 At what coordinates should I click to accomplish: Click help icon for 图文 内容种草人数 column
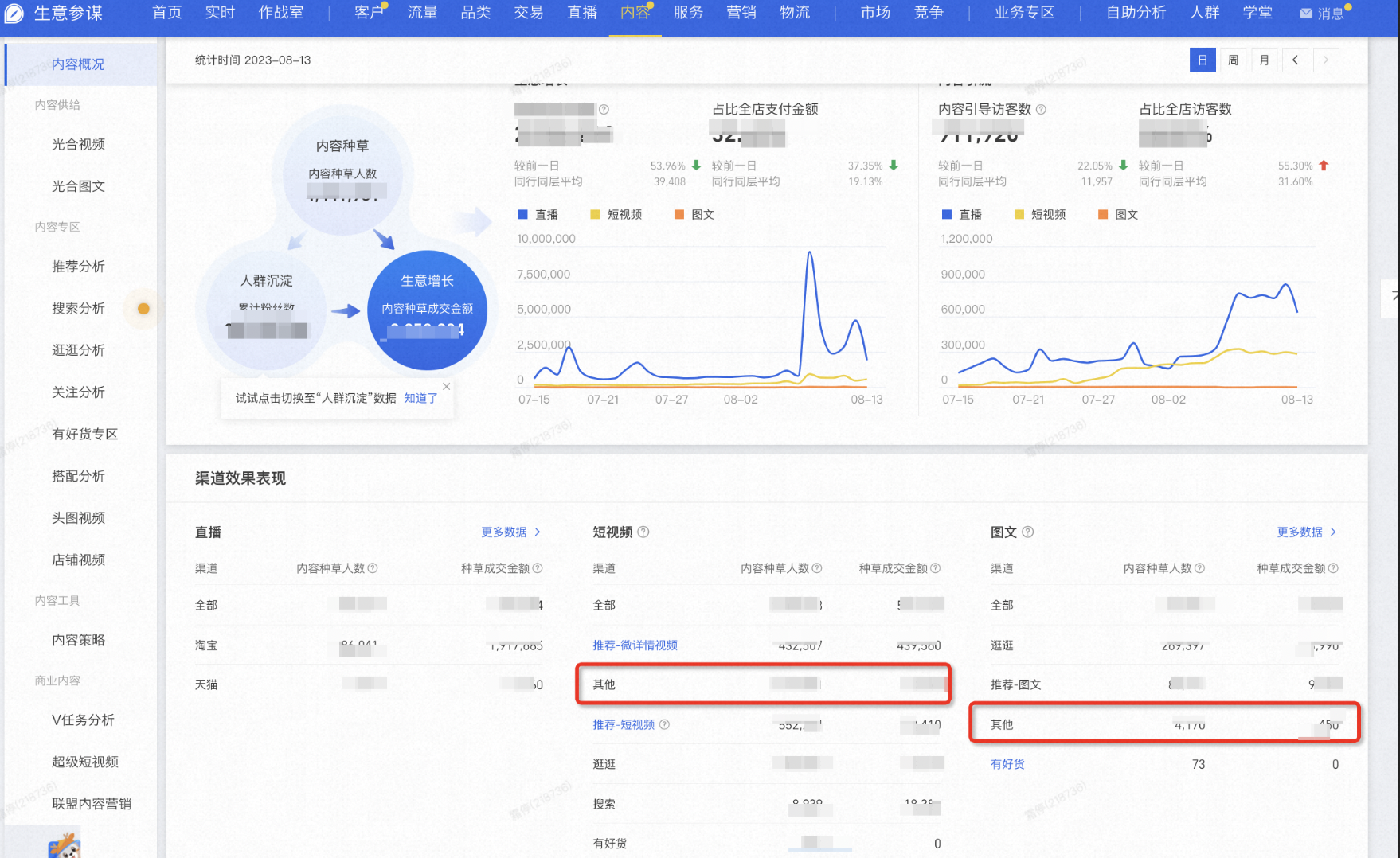click(1200, 568)
